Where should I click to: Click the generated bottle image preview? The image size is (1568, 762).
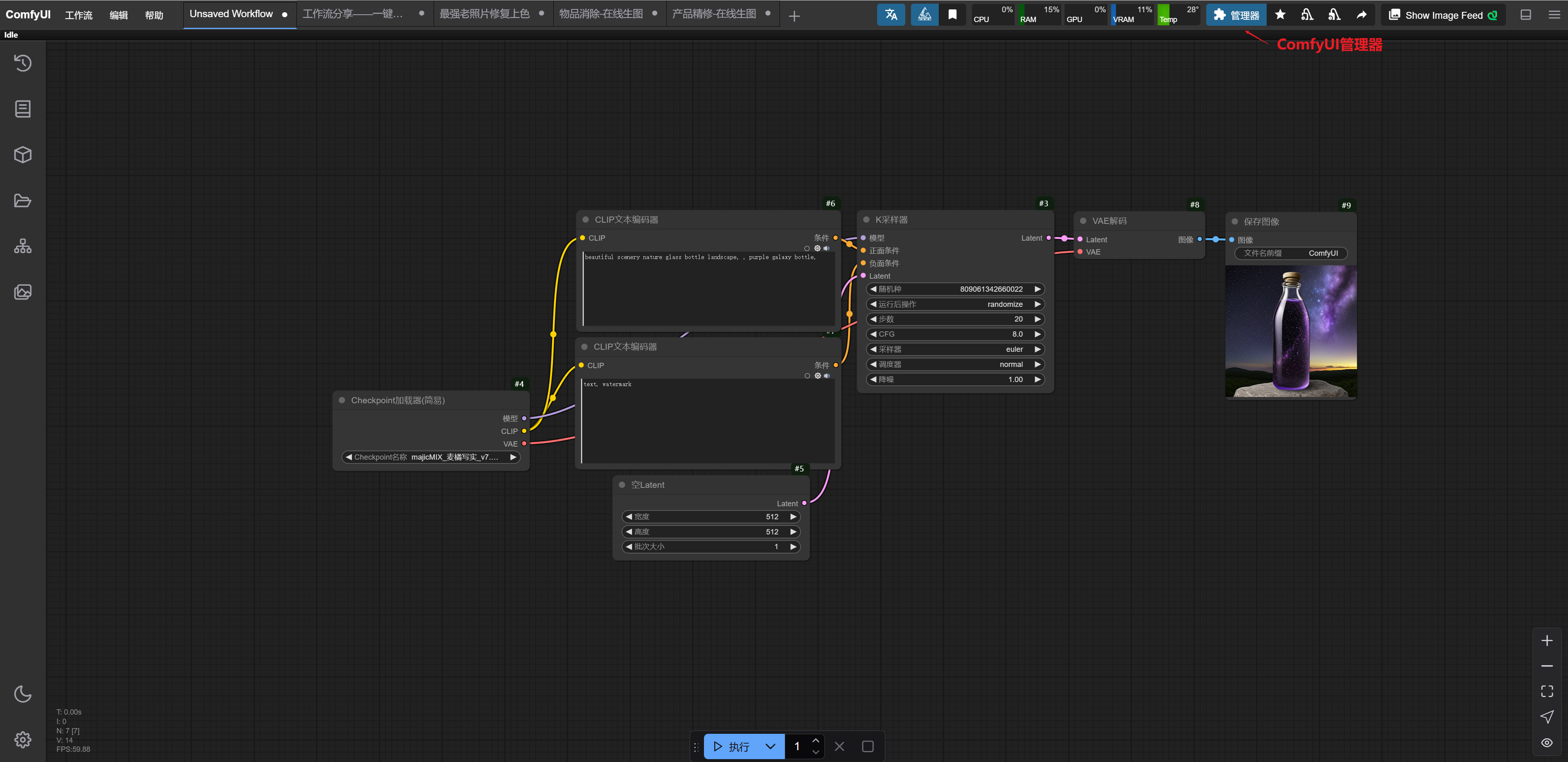coord(1290,332)
